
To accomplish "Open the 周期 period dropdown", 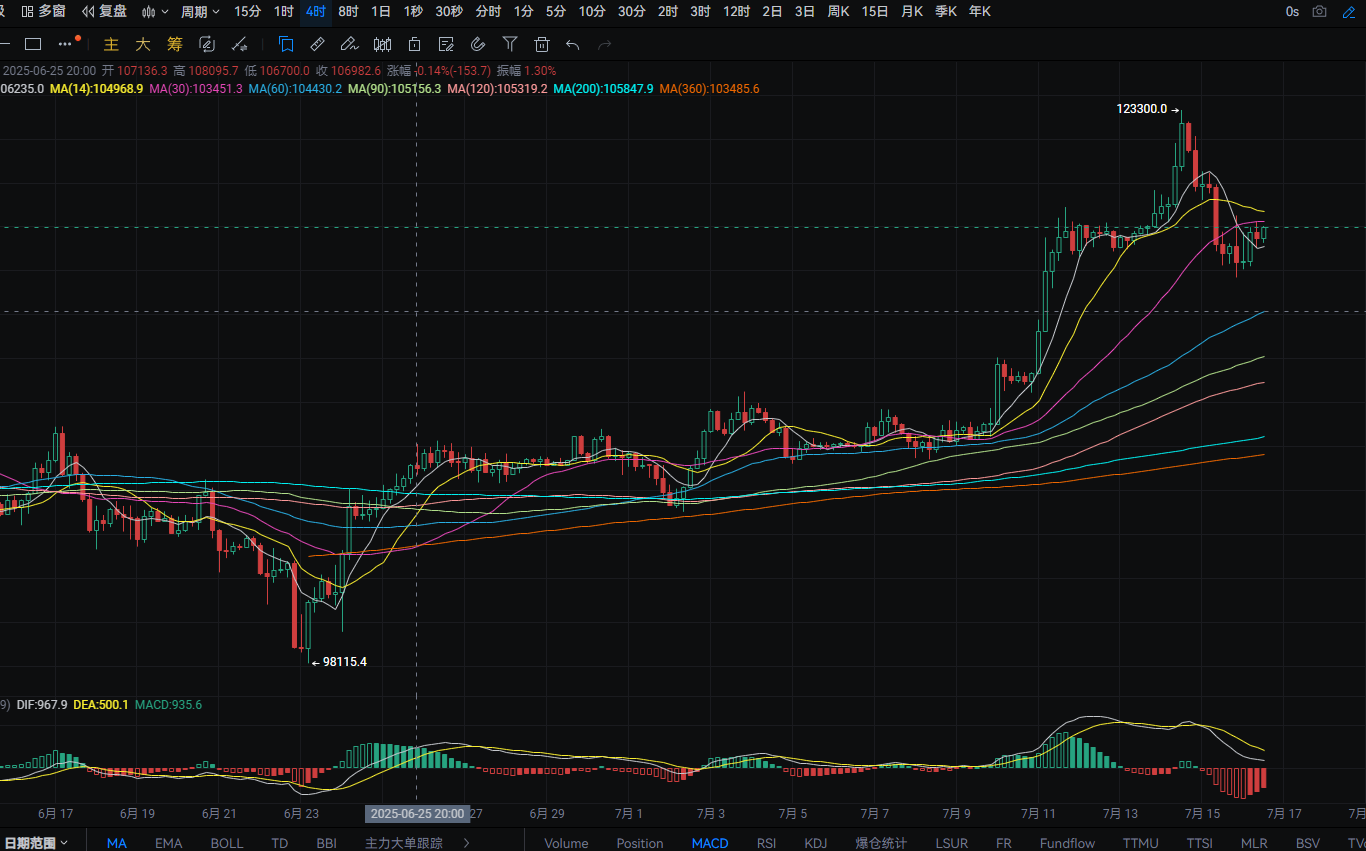I will coord(200,12).
